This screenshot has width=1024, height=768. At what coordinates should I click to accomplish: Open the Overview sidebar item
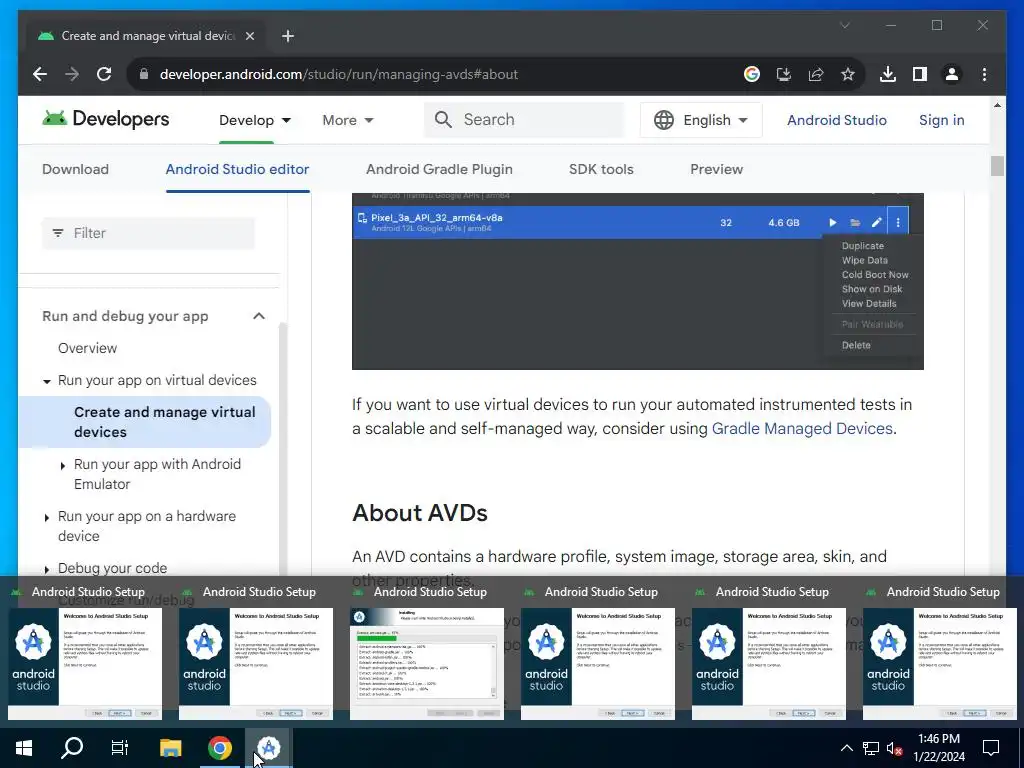(88, 348)
